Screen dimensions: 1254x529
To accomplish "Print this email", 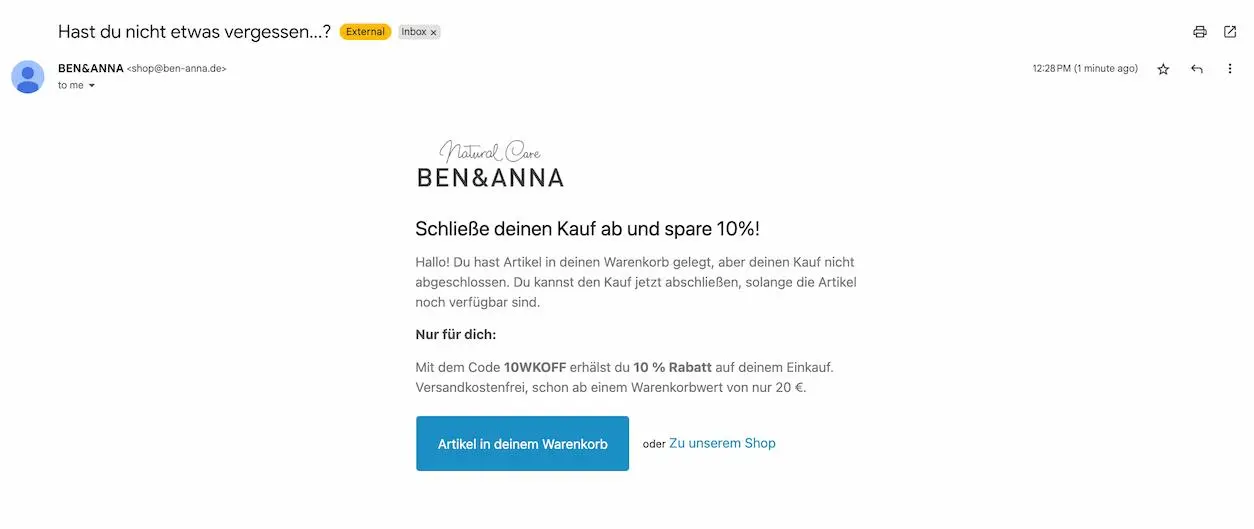I will (1200, 32).
